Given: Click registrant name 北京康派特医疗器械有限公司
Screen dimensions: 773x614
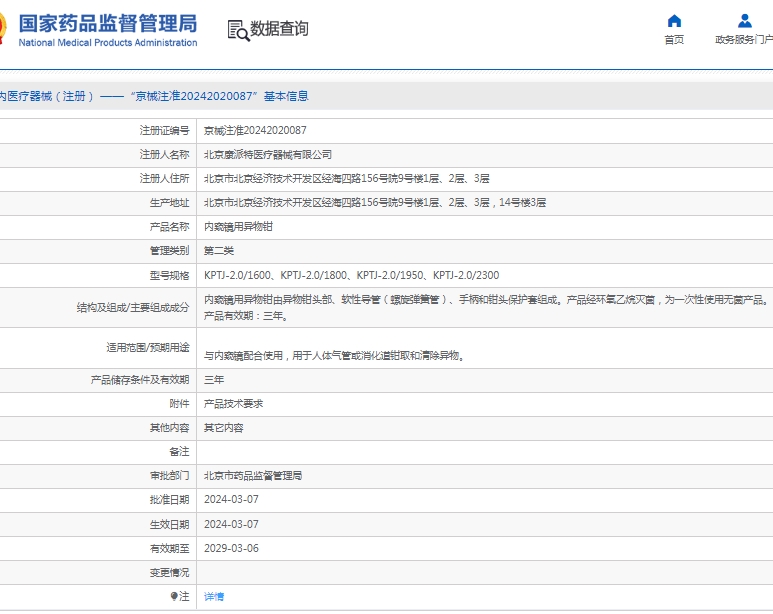Looking at the screenshot, I should (268, 154).
